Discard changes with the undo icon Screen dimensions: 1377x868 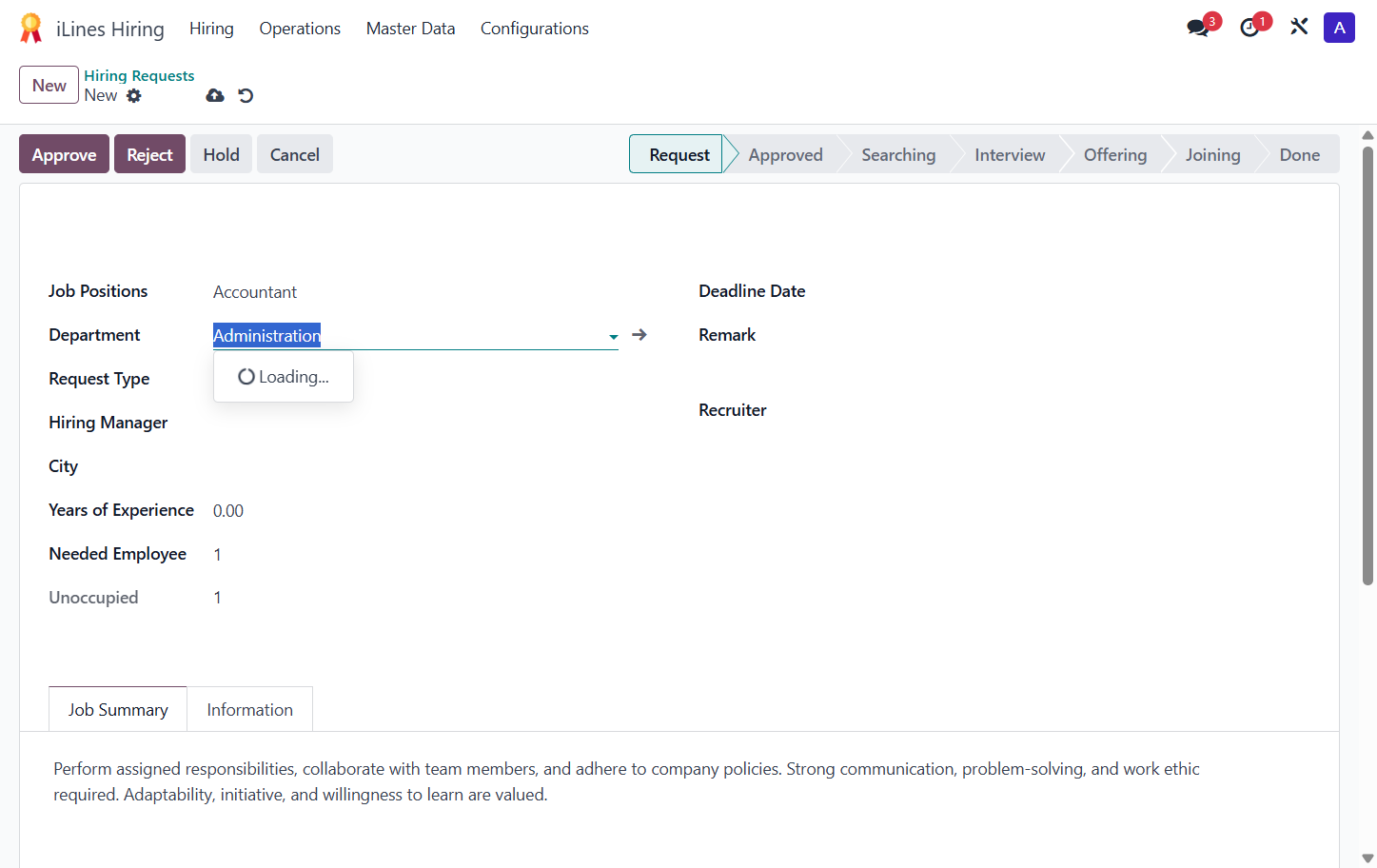click(x=246, y=95)
